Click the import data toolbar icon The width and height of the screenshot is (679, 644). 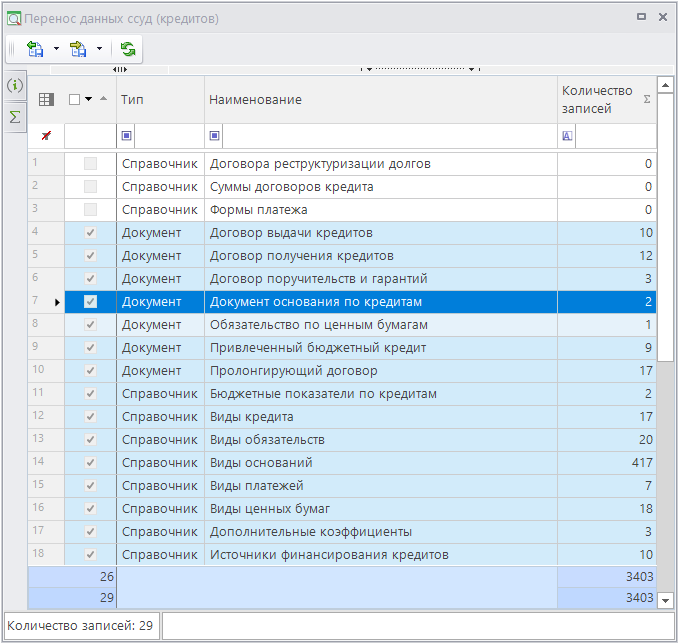click(35, 48)
